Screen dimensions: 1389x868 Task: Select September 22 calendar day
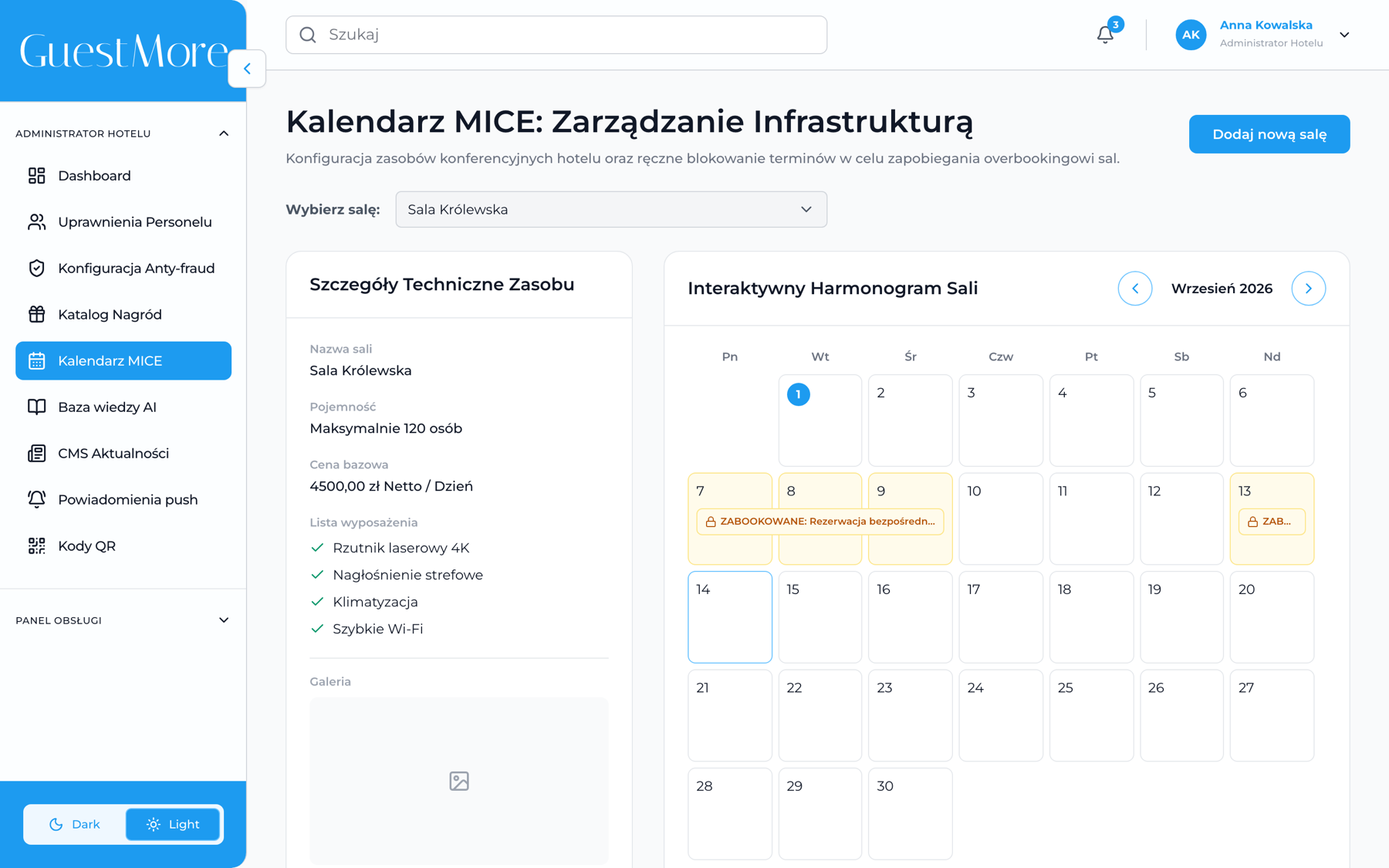point(820,715)
